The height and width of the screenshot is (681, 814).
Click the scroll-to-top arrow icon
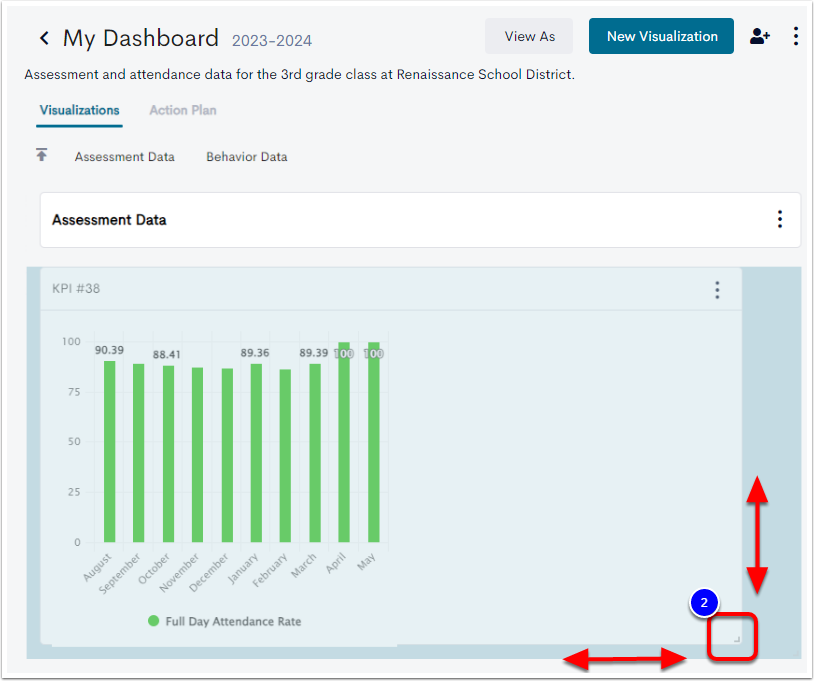(42, 155)
